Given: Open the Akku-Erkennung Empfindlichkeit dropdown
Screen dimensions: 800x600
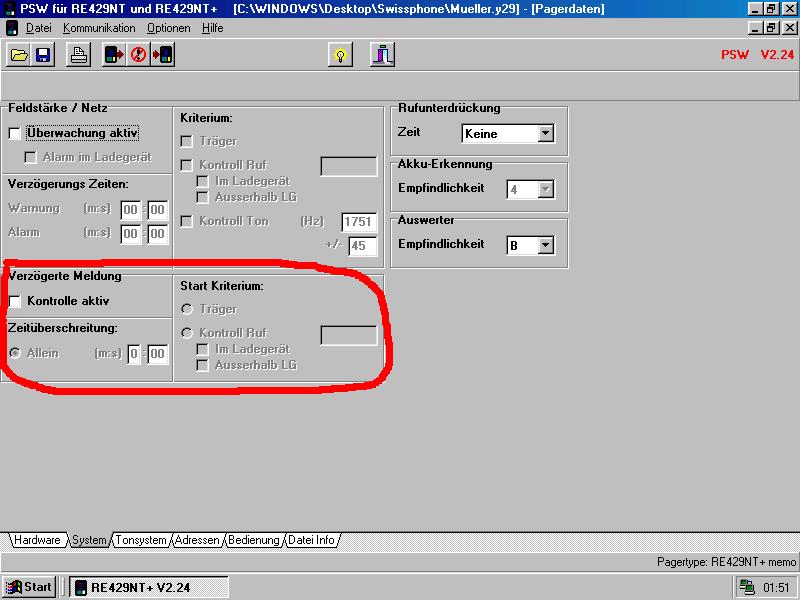Looking at the screenshot, I should [x=545, y=189].
